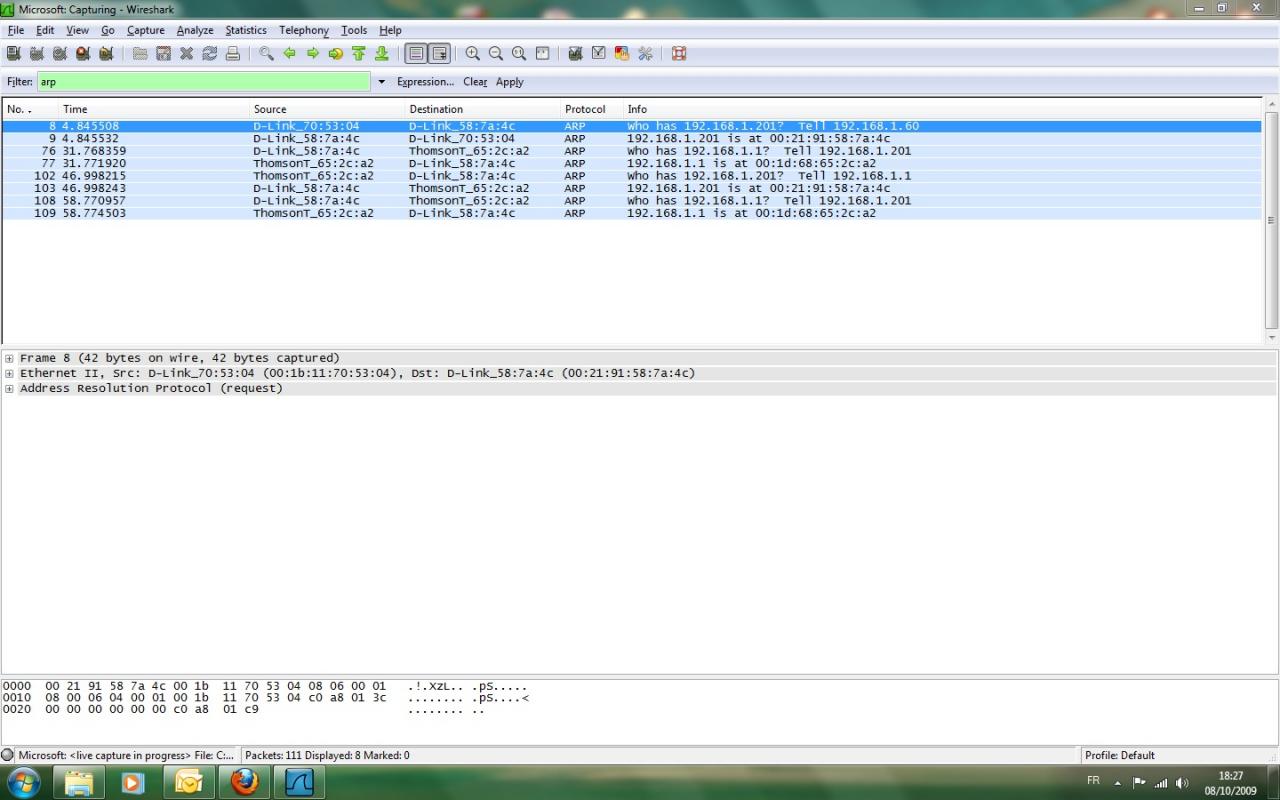Edit capture filters from toolbar

(575, 53)
